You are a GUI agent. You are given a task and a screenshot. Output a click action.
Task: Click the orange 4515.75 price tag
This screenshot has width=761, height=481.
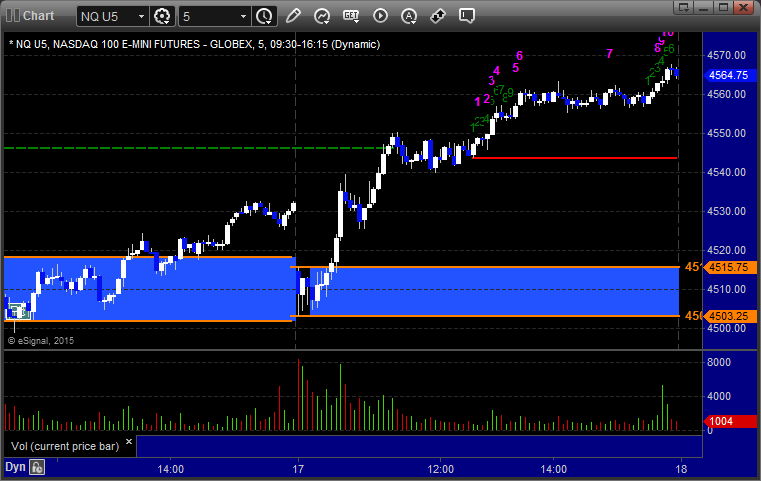[x=729, y=267]
